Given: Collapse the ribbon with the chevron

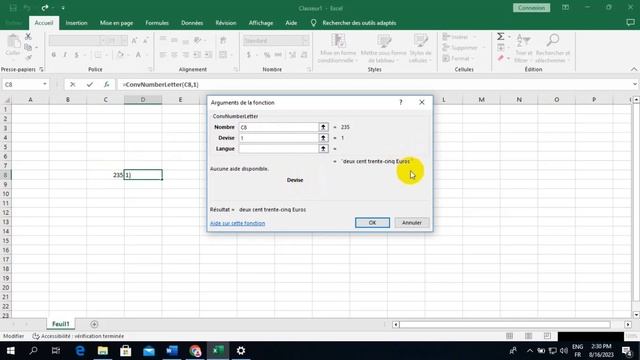Looking at the screenshot, I should tap(633, 69).
